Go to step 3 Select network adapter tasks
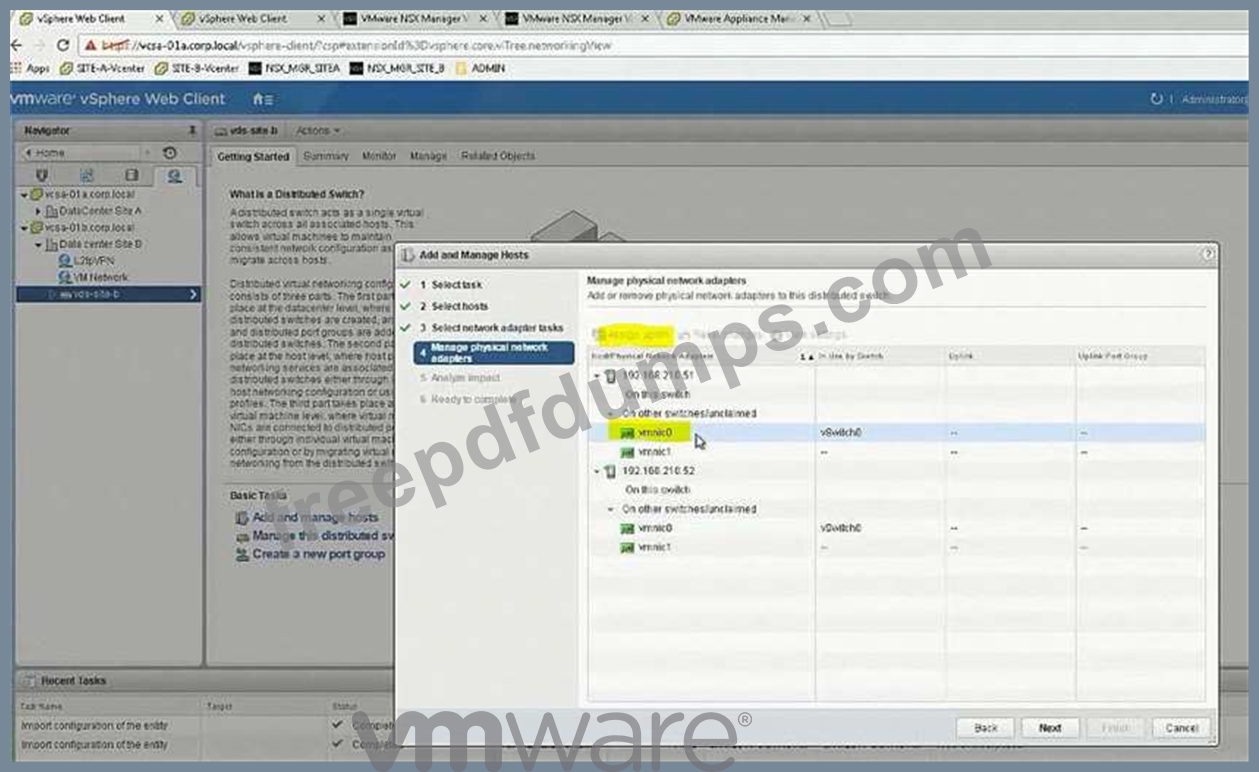1259x772 pixels. pos(491,328)
